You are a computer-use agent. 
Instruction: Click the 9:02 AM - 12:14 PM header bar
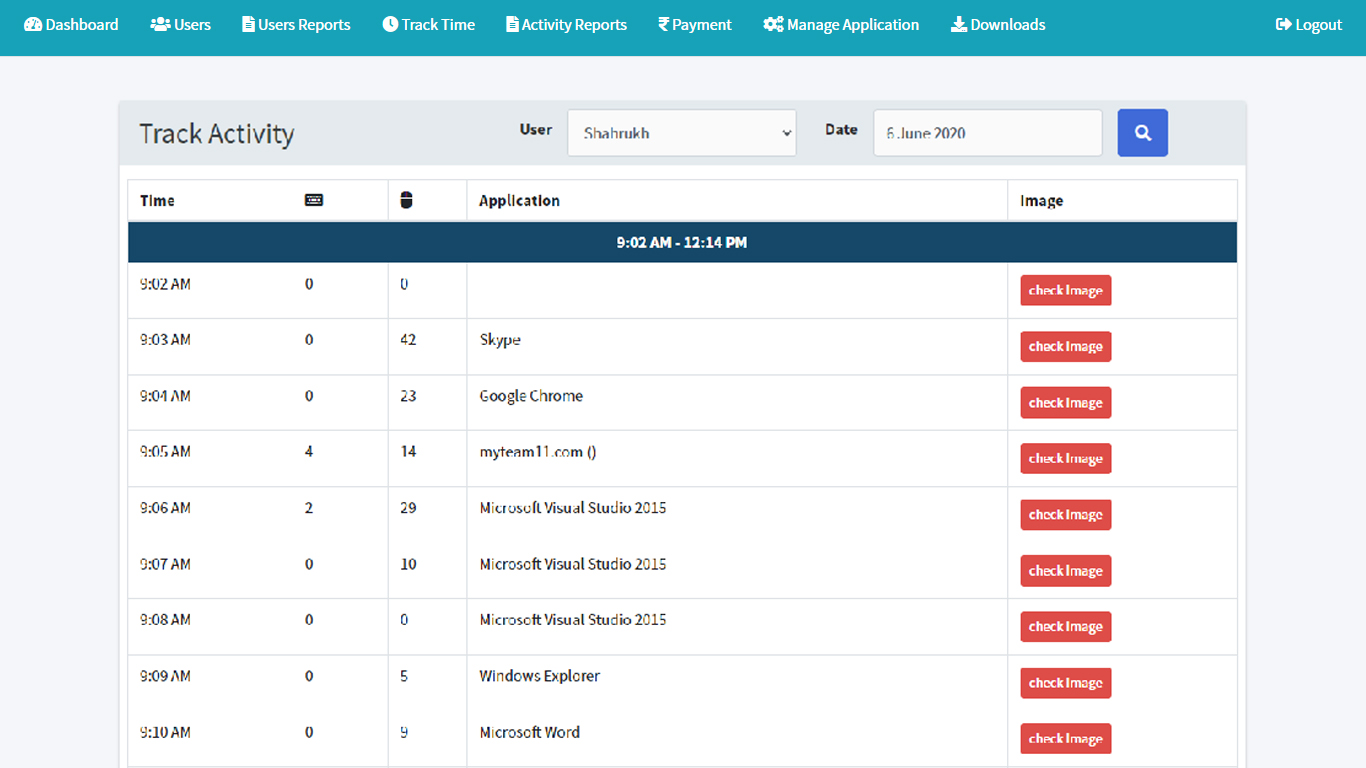(682, 243)
